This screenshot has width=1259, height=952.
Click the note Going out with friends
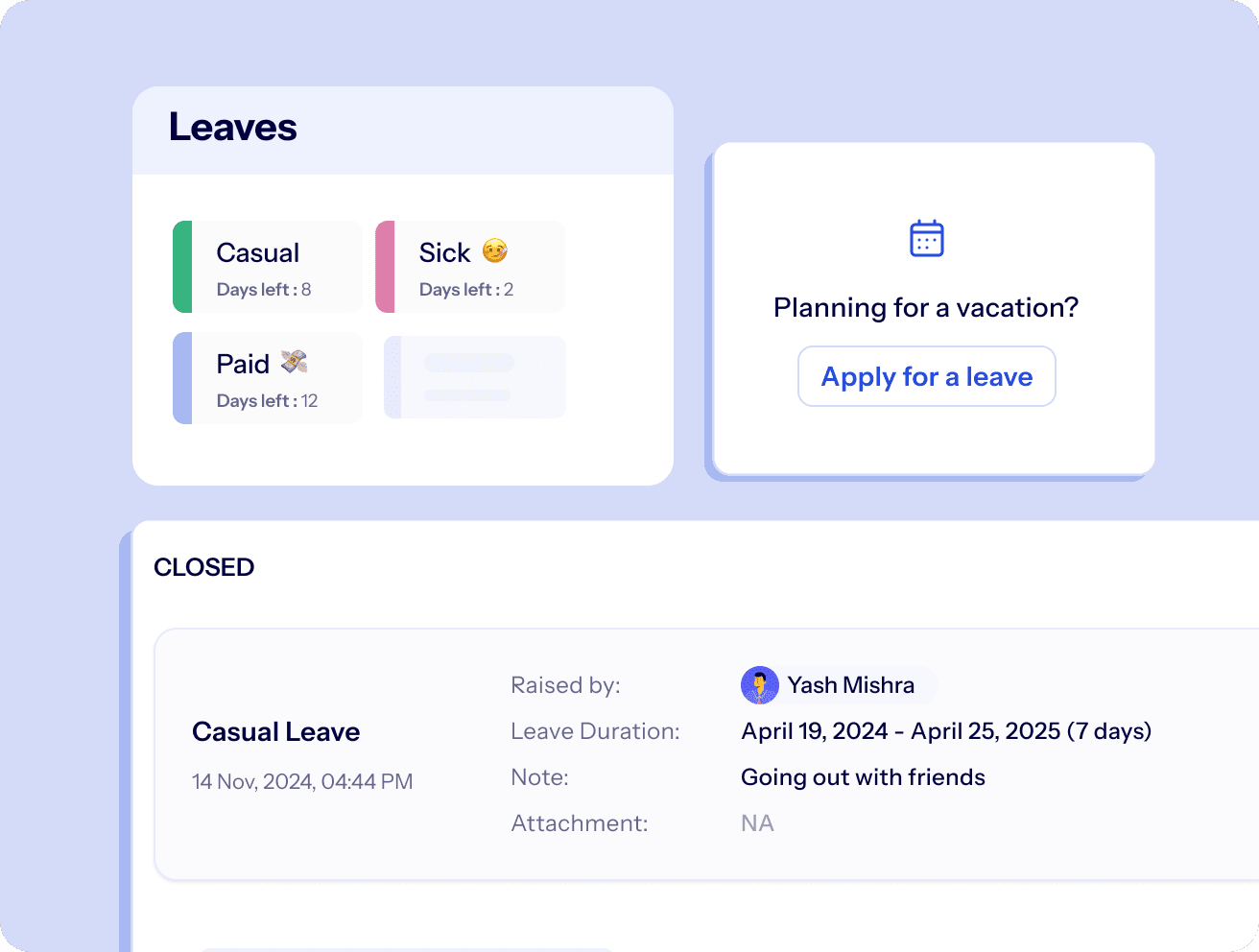click(863, 777)
